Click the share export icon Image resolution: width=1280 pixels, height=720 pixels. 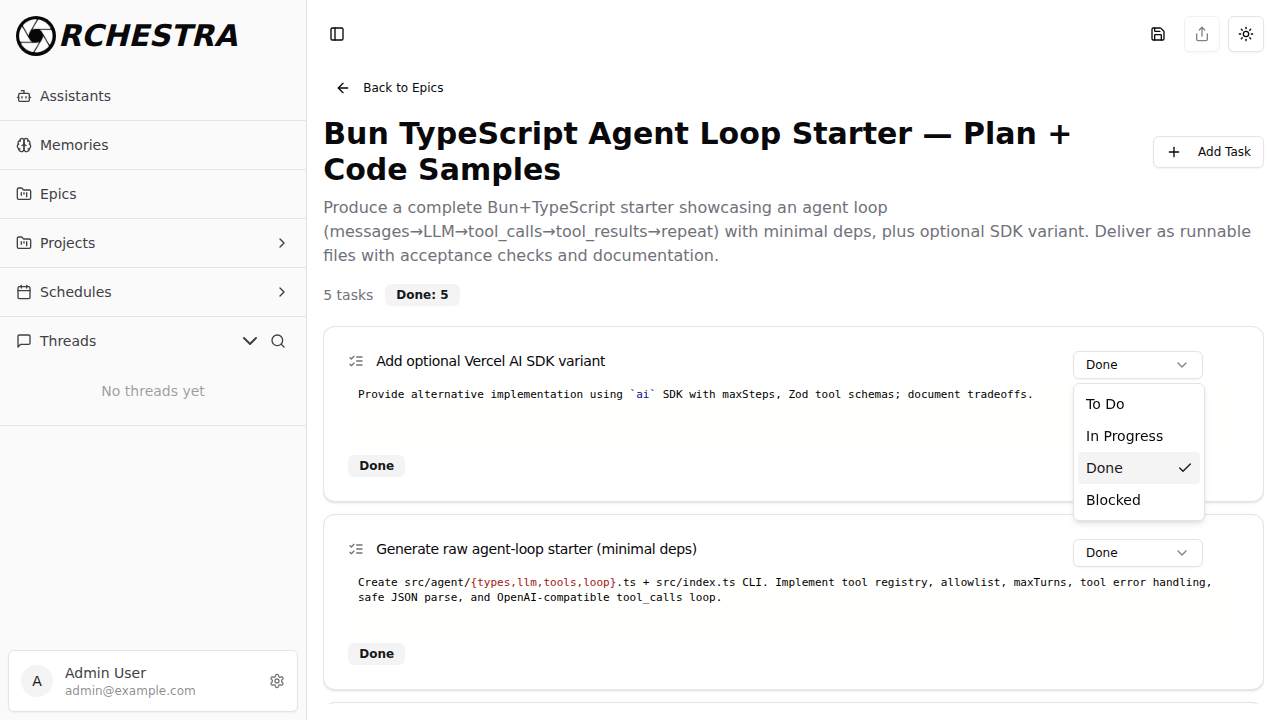pos(1202,34)
